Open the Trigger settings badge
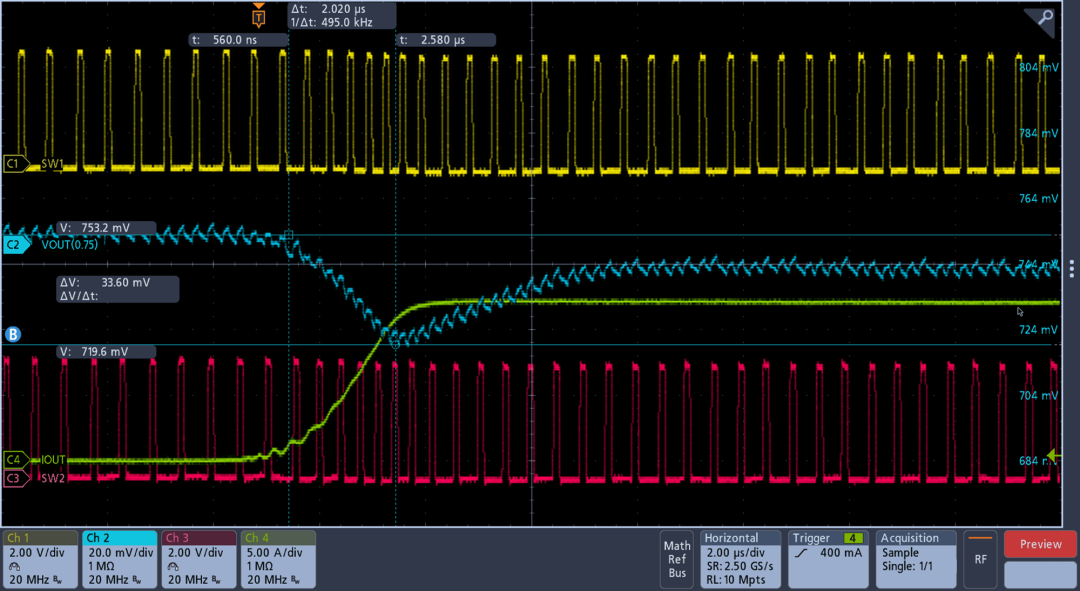The image size is (1080, 591). (829, 559)
